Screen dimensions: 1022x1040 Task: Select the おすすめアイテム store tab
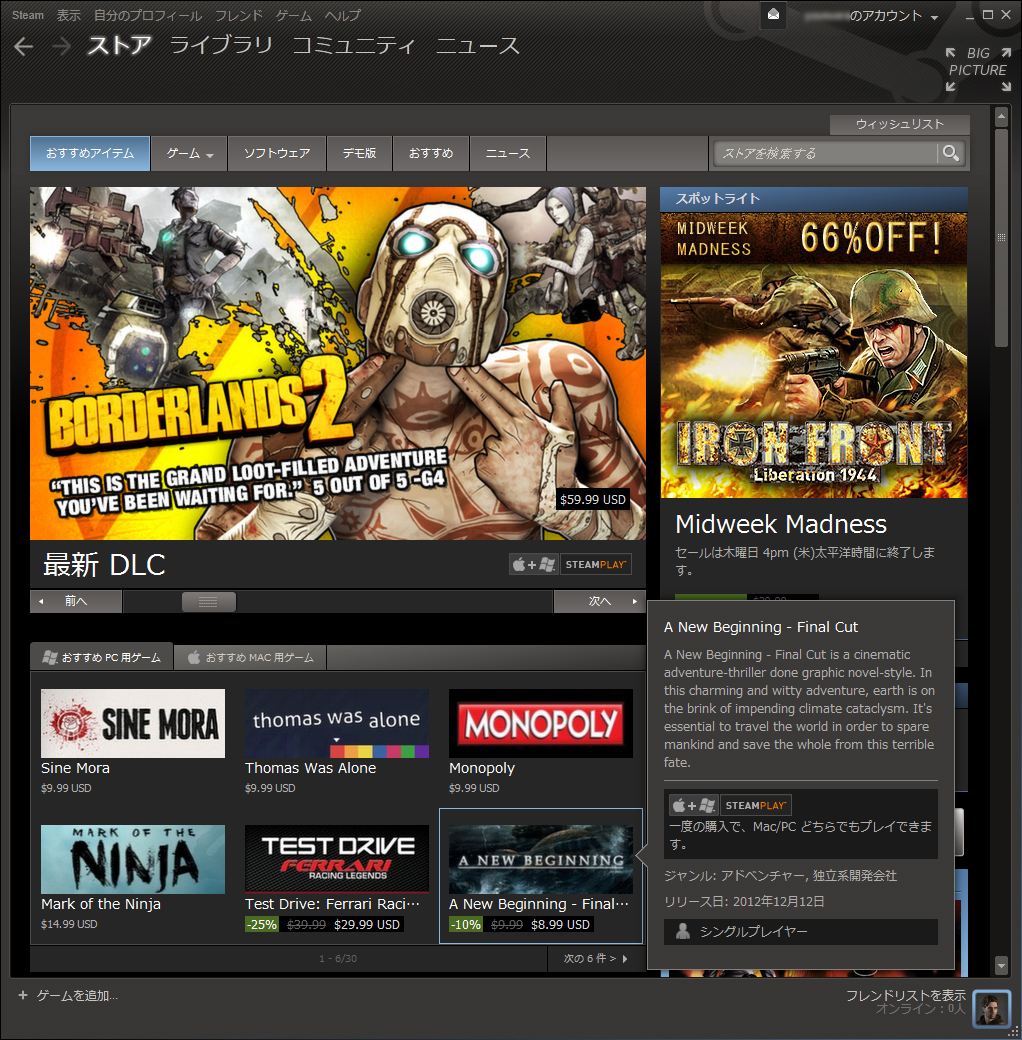tap(90, 153)
